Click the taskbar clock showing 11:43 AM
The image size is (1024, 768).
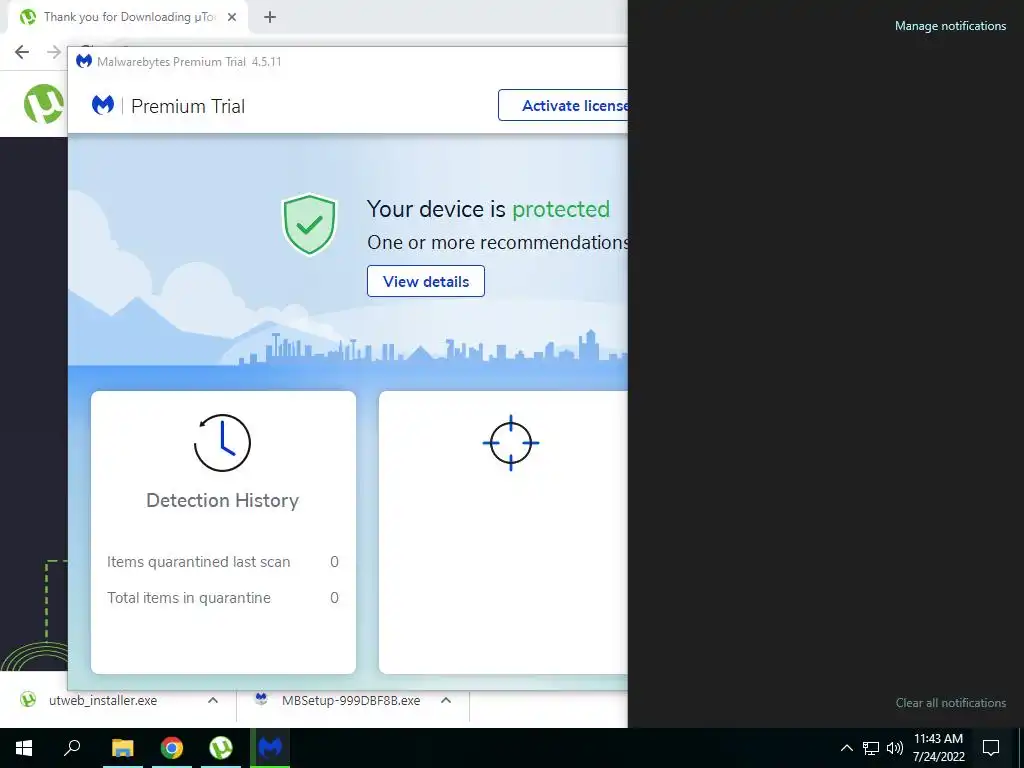(x=938, y=748)
